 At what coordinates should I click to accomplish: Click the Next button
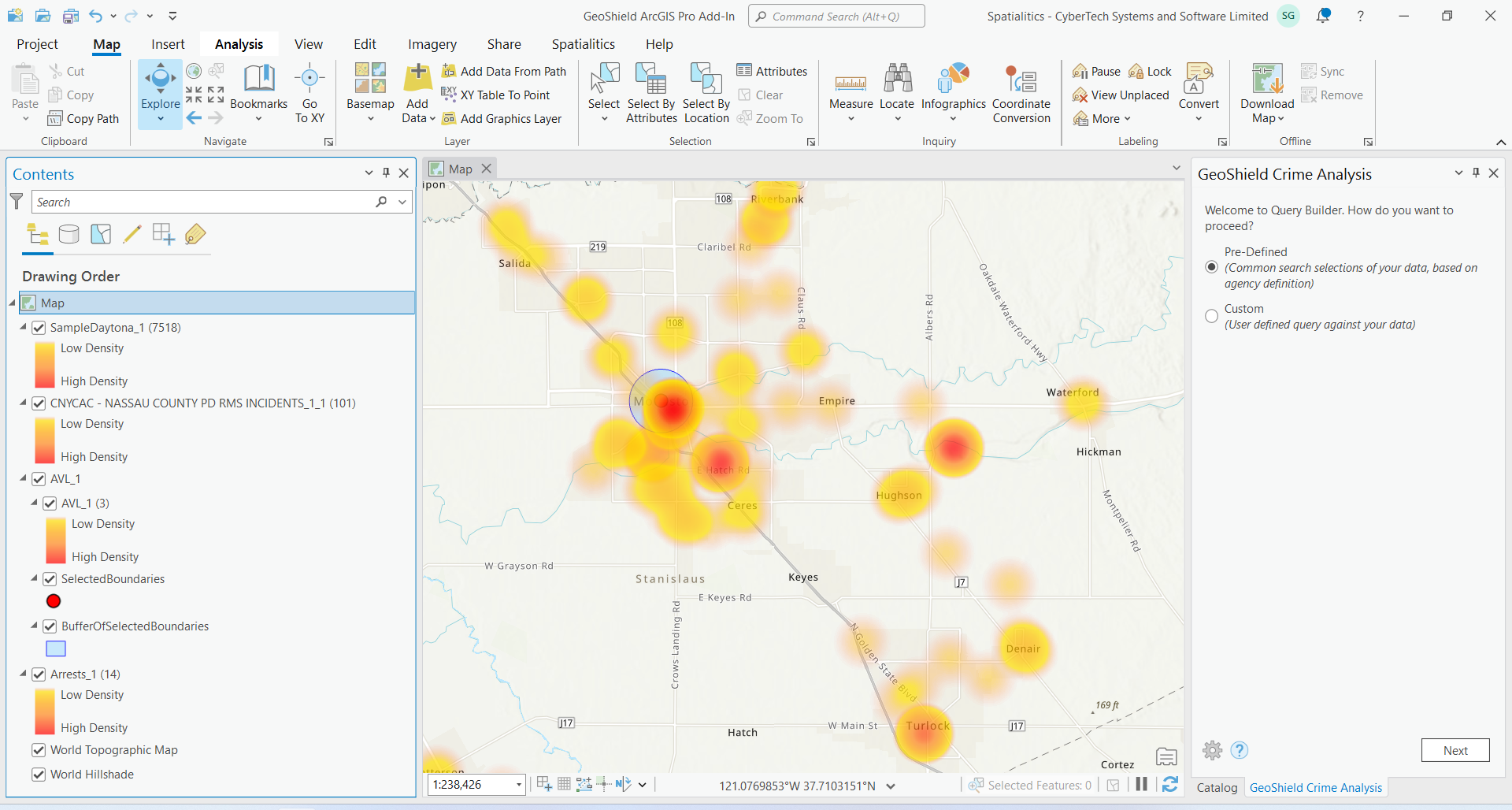pos(1455,750)
